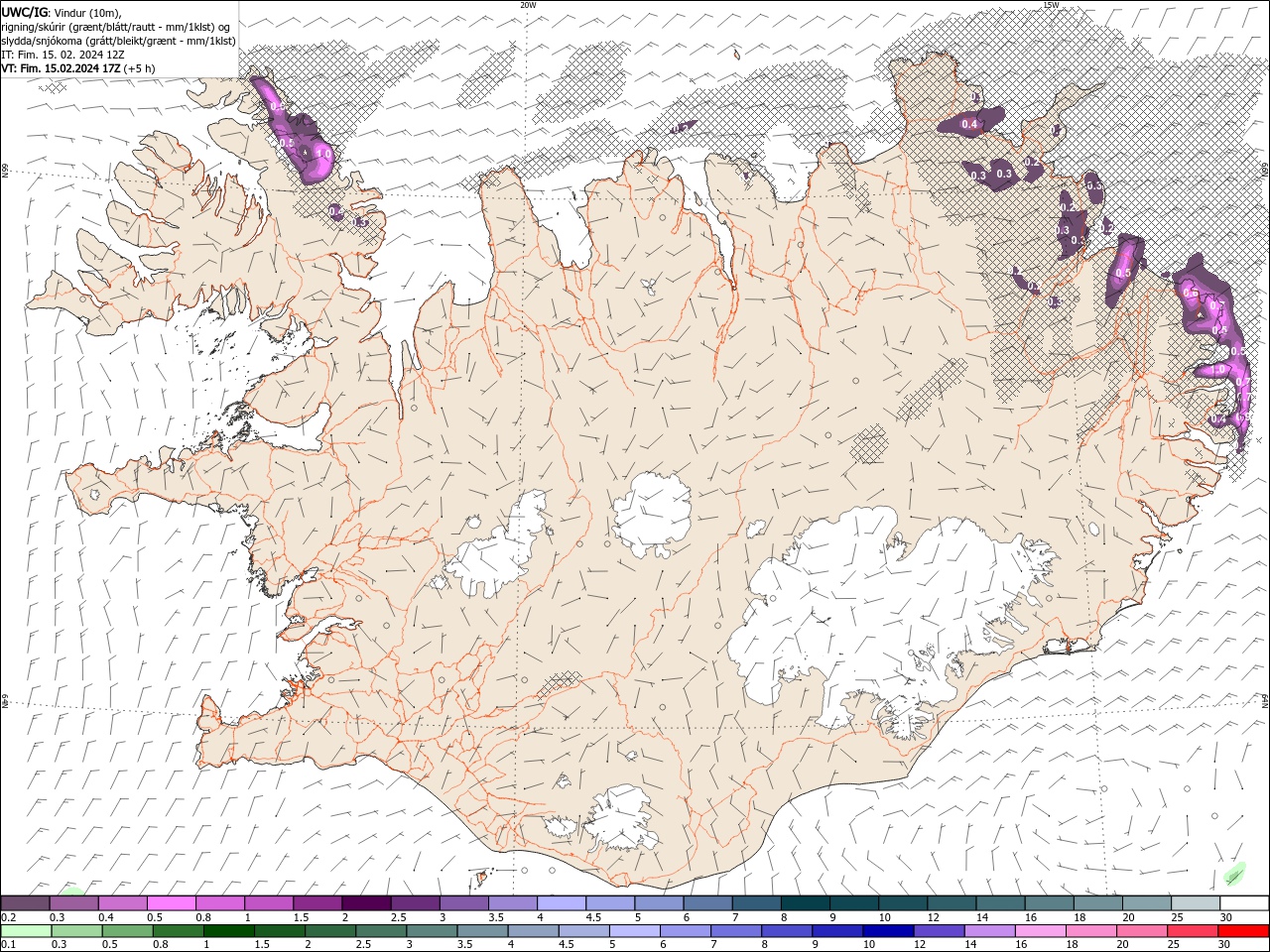Pick the orchid 0.4 swatch in snow legend
This screenshot has height=952, width=1270.
pos(122,903)
